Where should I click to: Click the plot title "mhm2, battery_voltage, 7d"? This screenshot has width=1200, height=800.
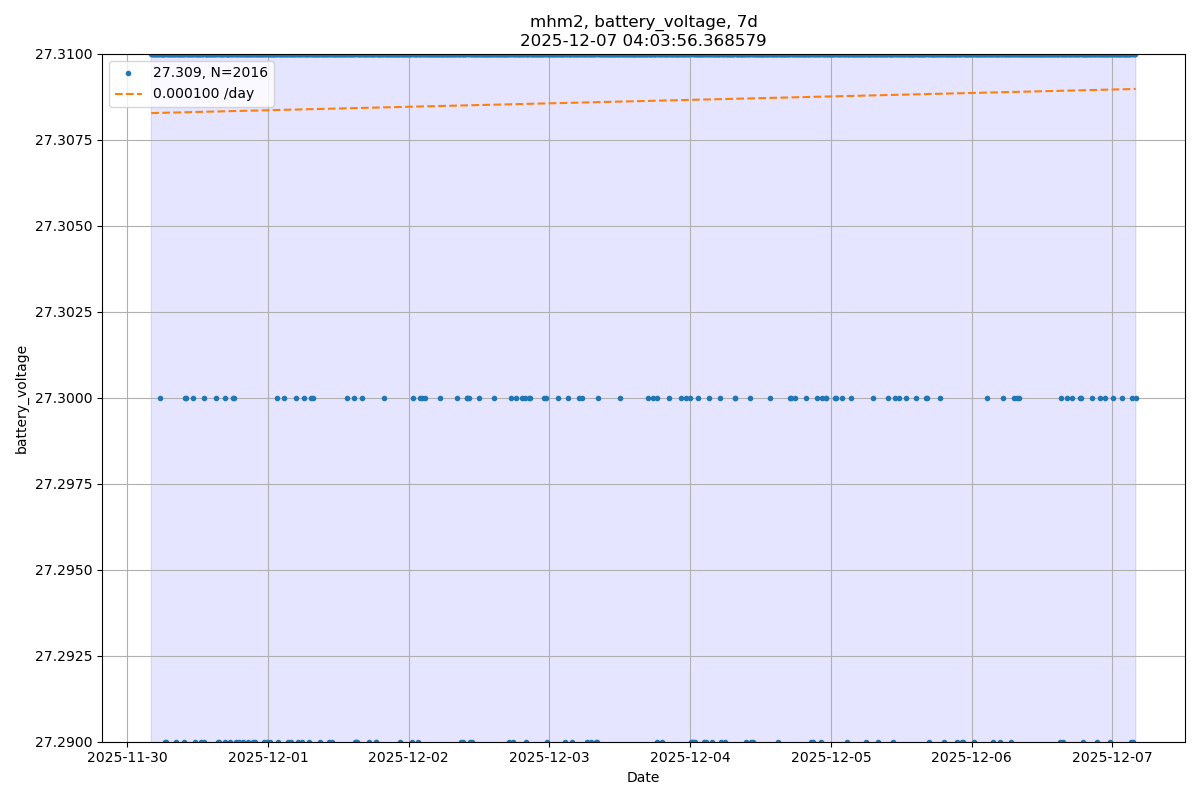point(643,22)
